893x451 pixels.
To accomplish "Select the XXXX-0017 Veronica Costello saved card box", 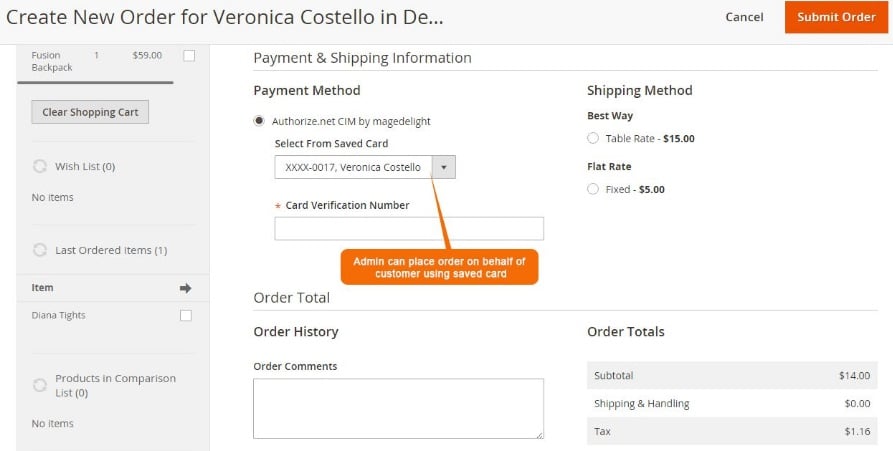I will click(364, 167).
